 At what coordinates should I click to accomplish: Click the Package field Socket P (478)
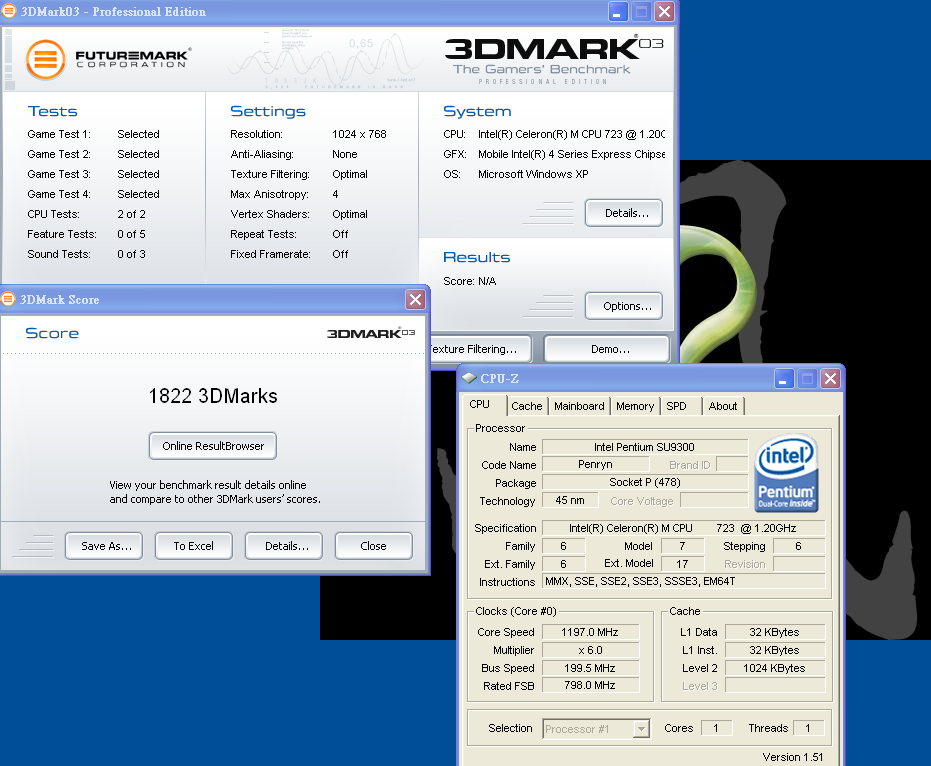pyautogui.click(x=645, y=482)
